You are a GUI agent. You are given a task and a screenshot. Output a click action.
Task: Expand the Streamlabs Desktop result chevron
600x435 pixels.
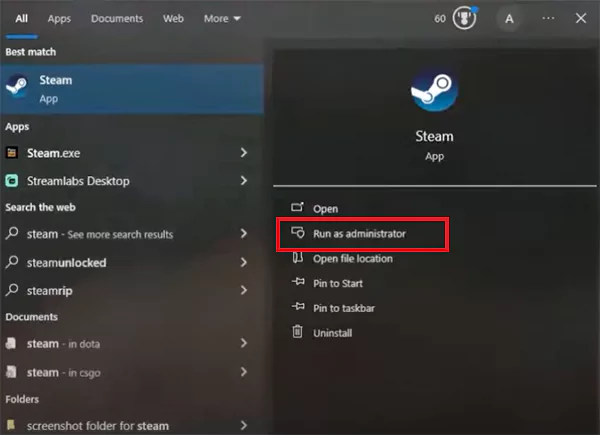click(x=244, y=181)
